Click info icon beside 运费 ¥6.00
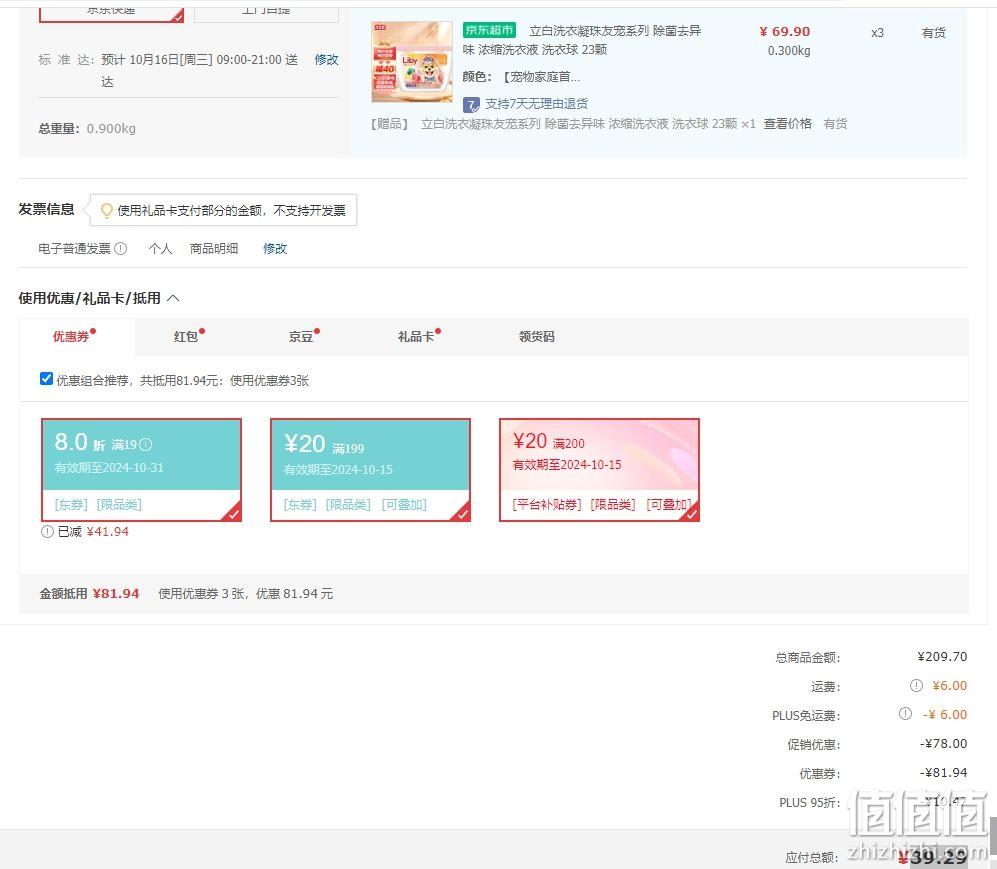The height and width of the screenshot is (869, 997). [916, 685]
